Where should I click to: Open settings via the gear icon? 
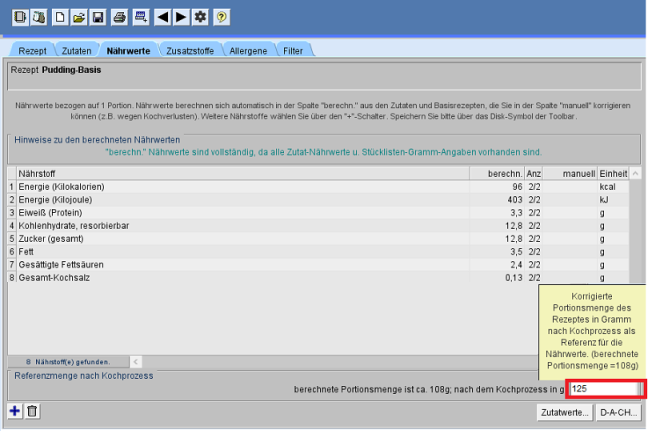(x=200, y=17)
